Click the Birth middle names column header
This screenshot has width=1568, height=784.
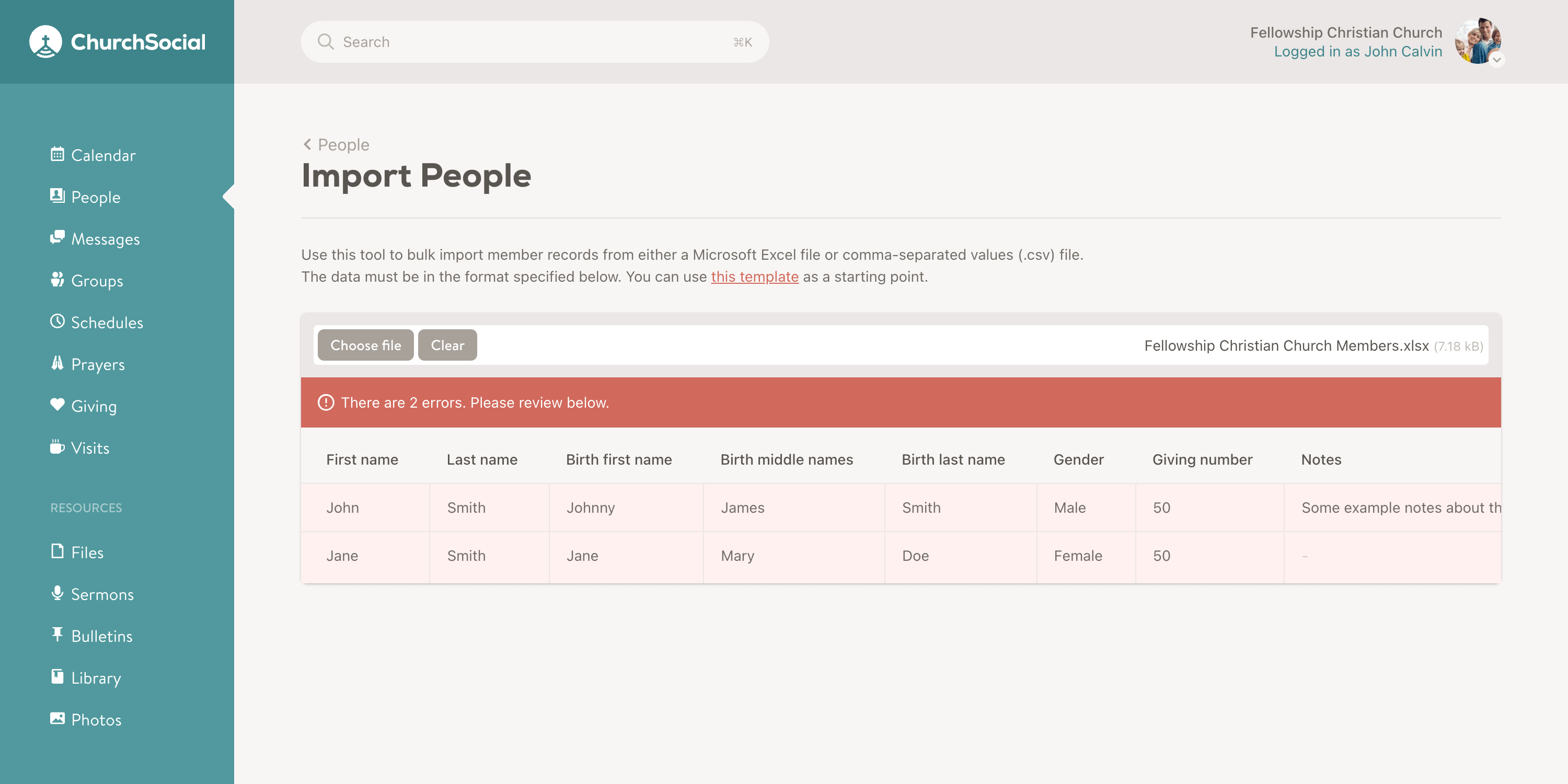(x=787, y=459)
